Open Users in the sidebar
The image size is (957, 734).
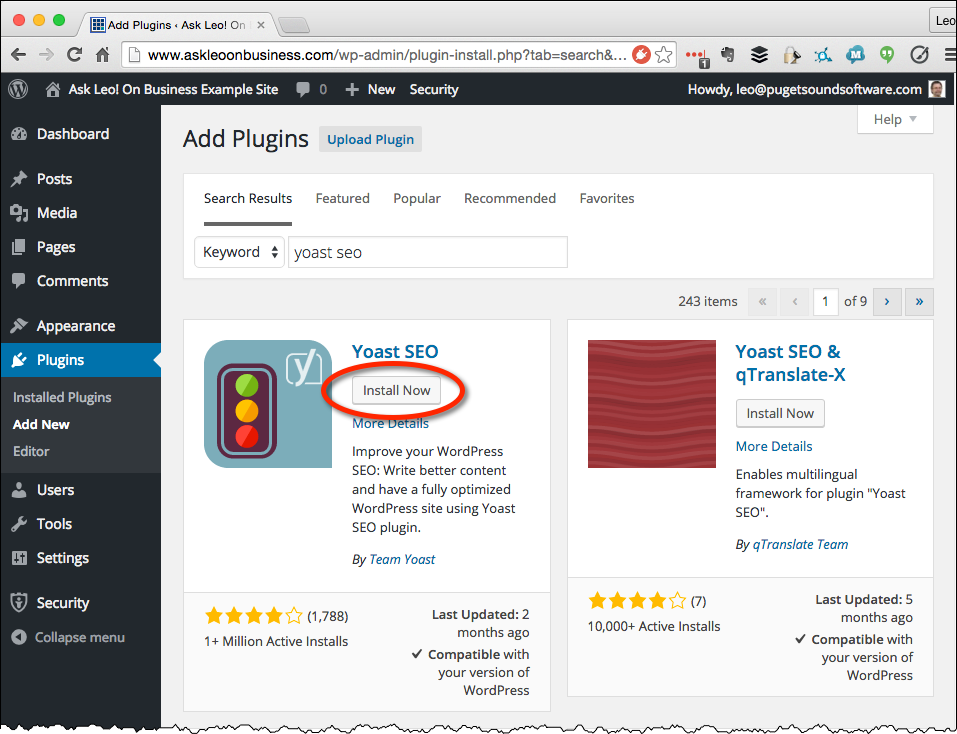coord(55,490)
